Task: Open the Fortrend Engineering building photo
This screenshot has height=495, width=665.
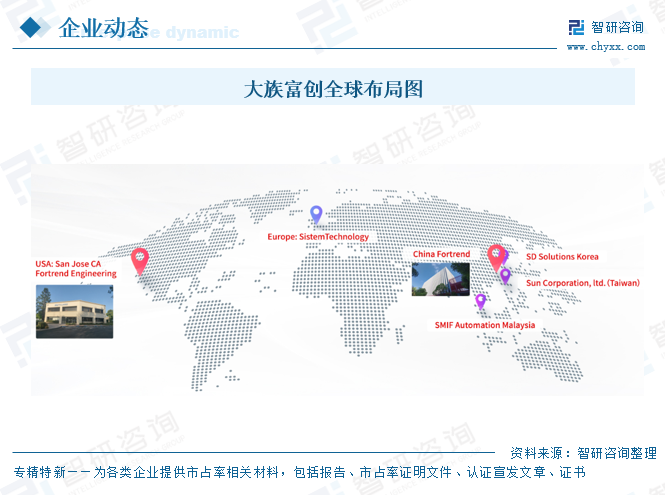Action: point(75,311)
